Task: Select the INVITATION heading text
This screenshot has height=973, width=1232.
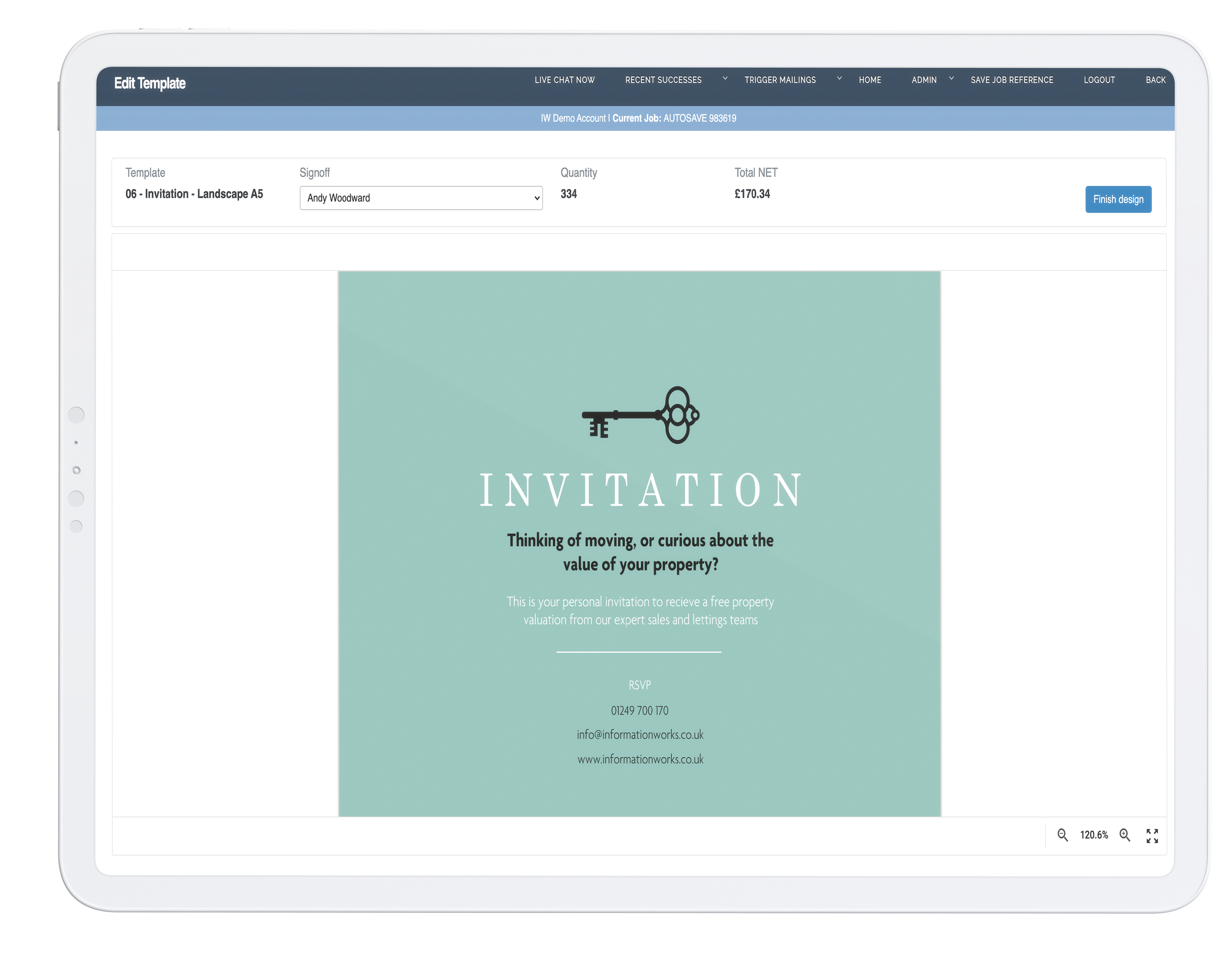Action: pyautogui.click(x=640, y=490)
